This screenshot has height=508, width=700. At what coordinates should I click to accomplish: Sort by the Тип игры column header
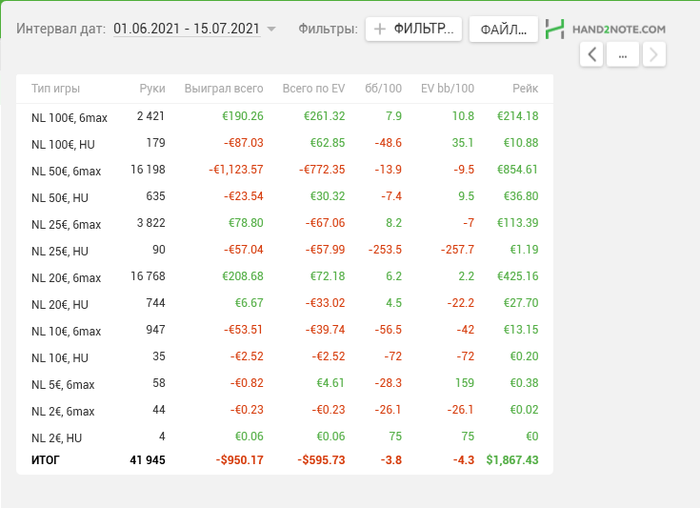(x=56, y=89)
